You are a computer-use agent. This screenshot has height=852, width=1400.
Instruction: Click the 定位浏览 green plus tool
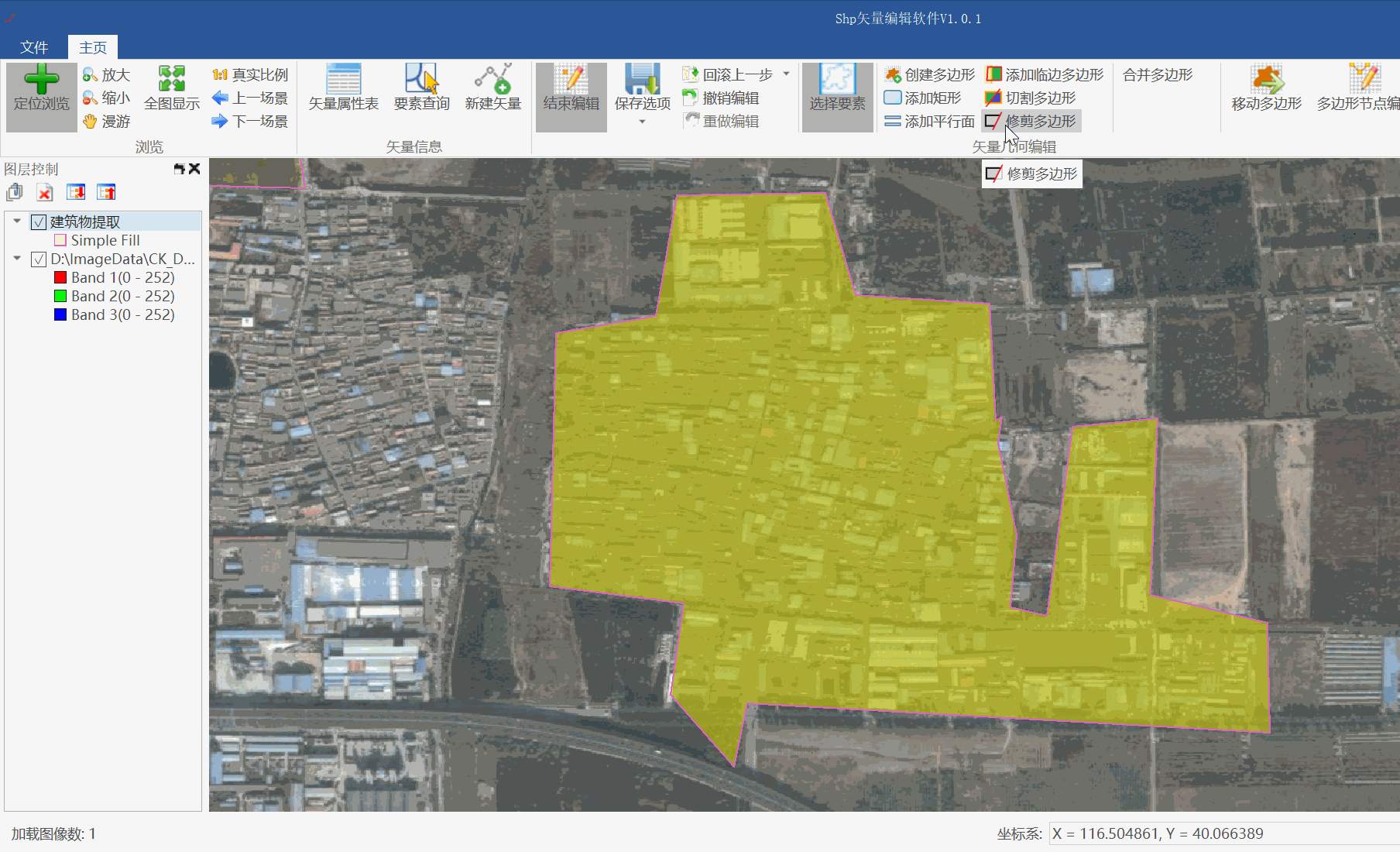[x=41, y=97]
